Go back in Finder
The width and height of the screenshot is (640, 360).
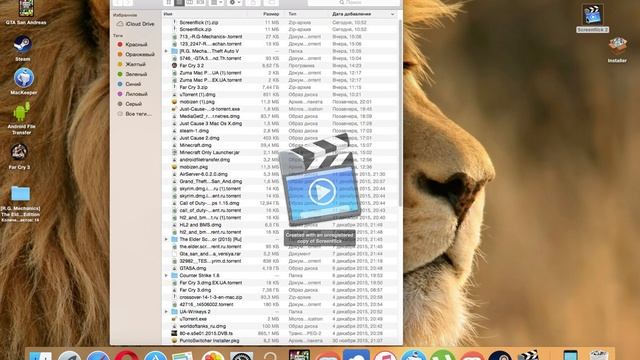tap(118, 2)
